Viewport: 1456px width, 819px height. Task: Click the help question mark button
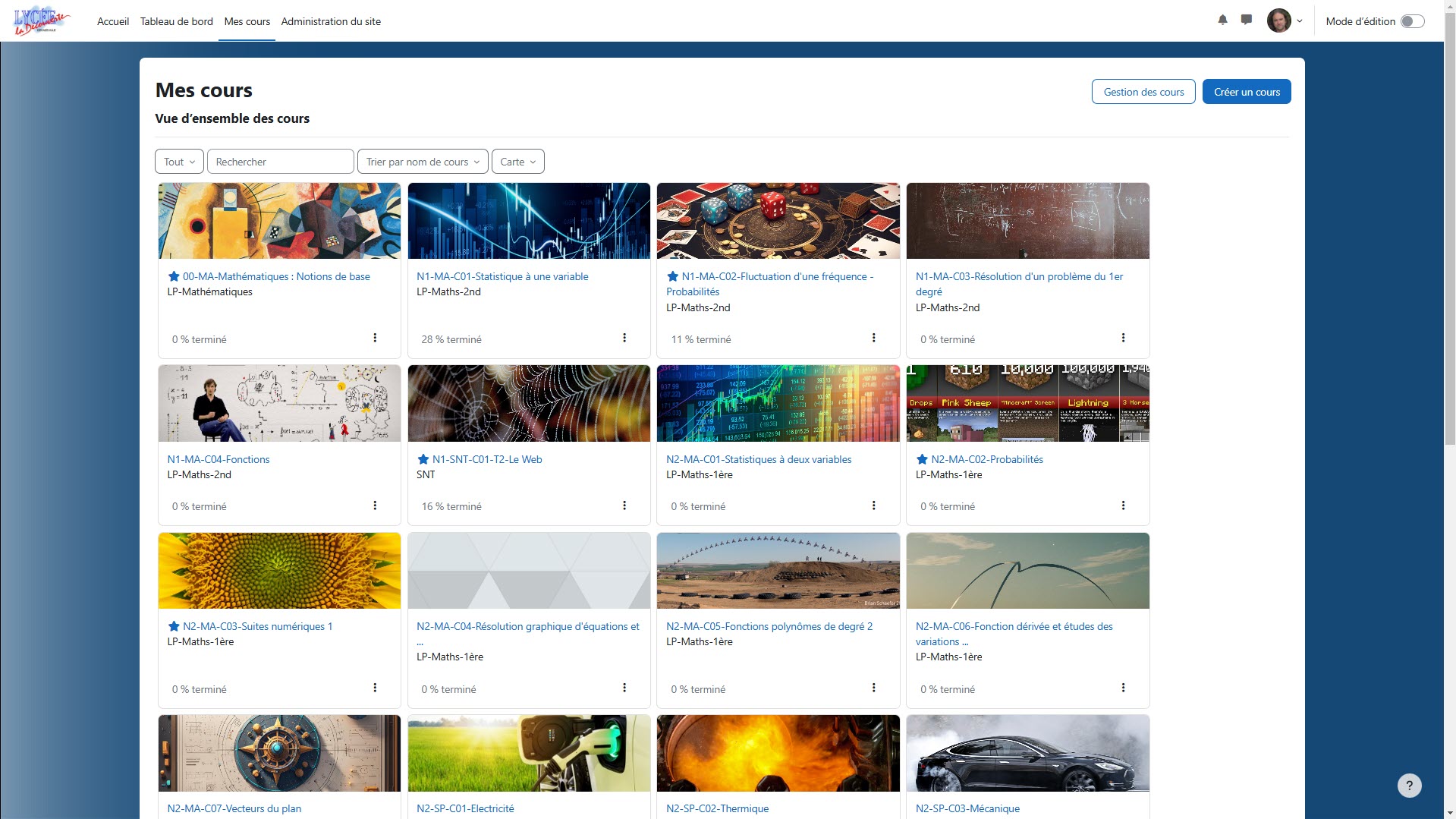(1409, 785)
